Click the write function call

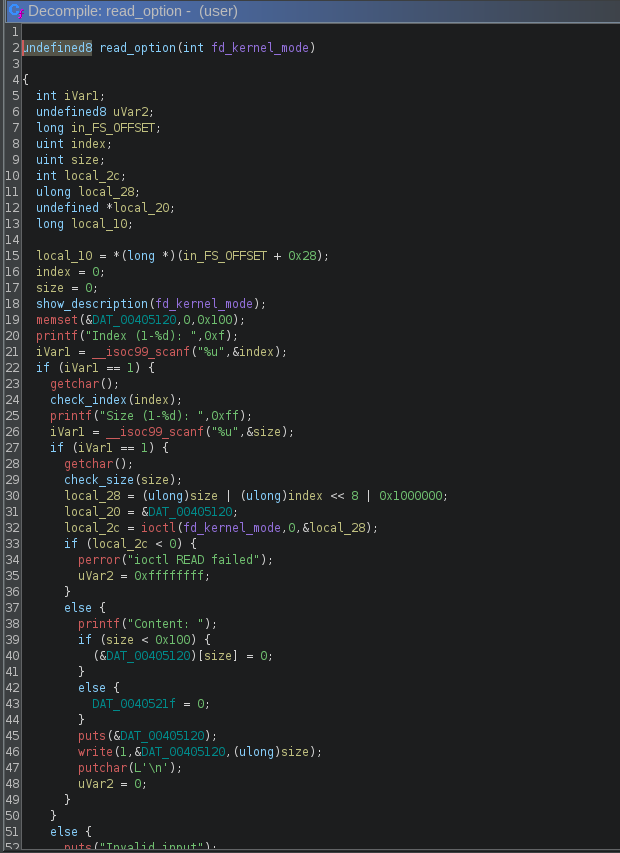(96, 752)
